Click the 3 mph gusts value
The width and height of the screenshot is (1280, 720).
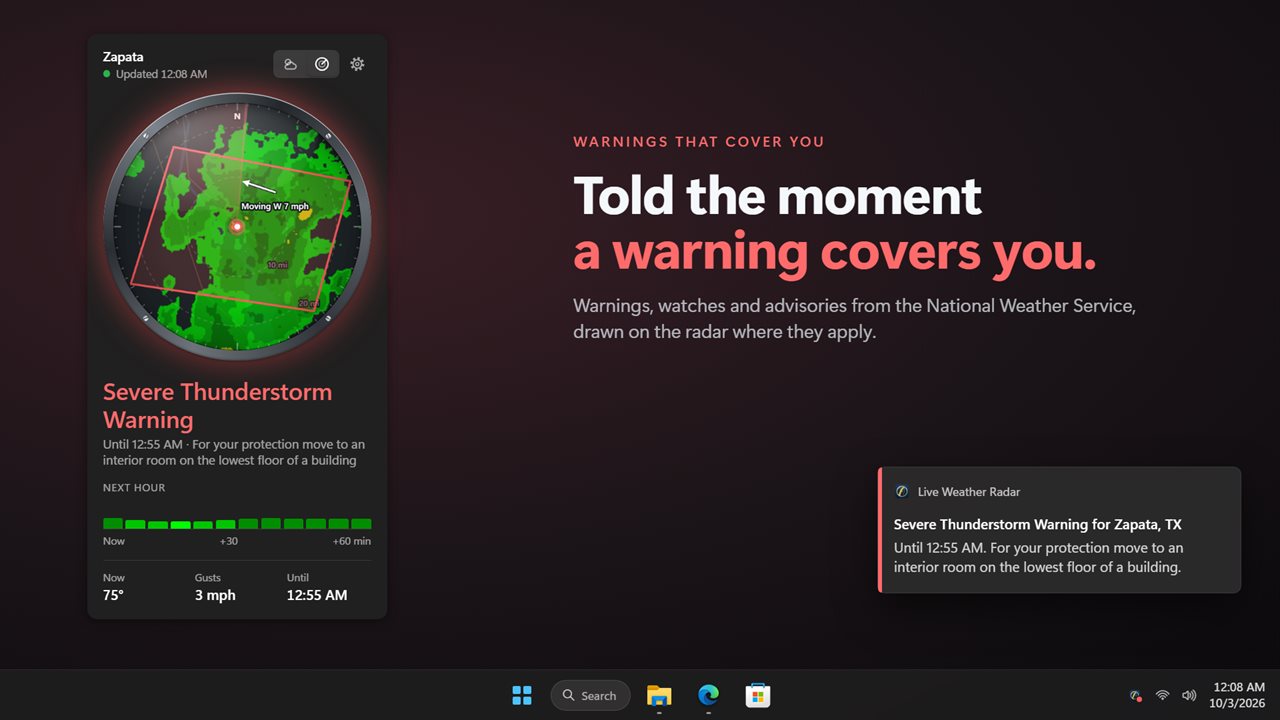[215, 595]
